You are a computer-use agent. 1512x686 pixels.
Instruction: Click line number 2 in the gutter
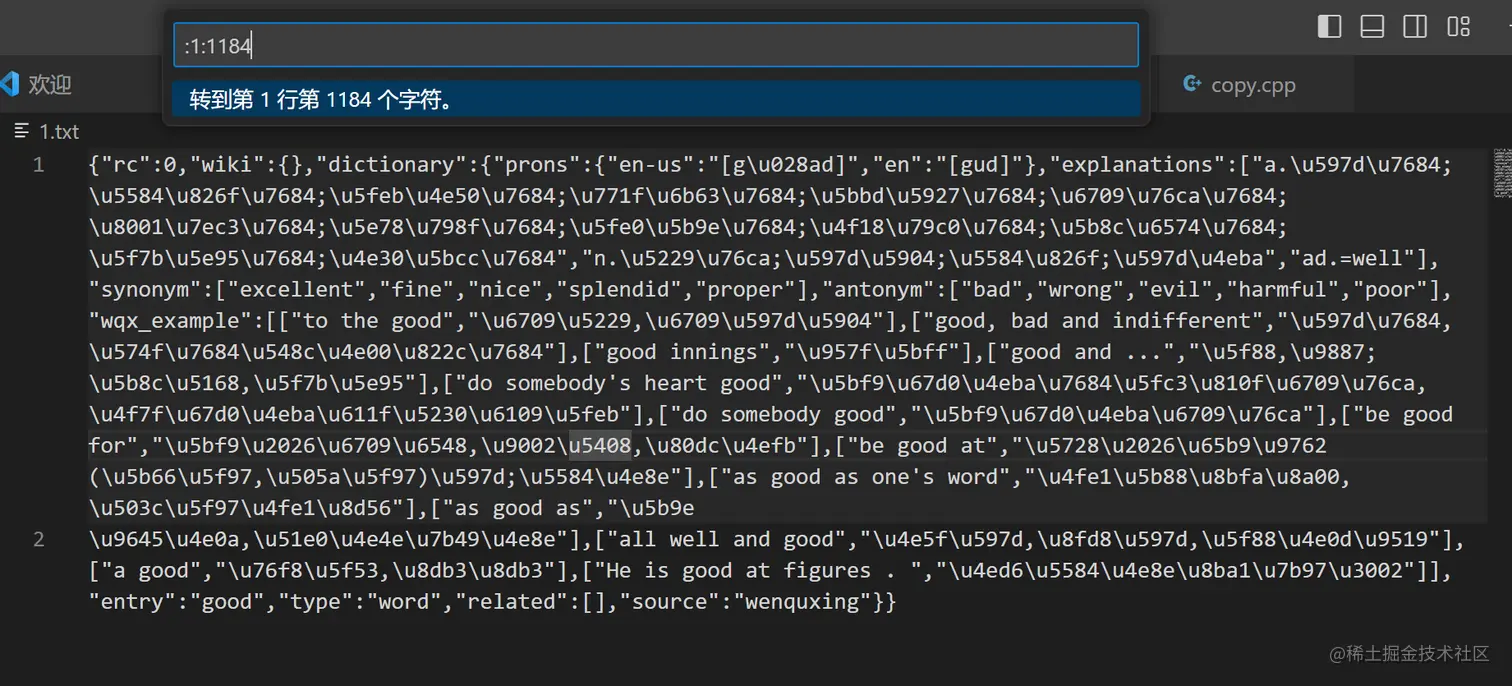39,540
